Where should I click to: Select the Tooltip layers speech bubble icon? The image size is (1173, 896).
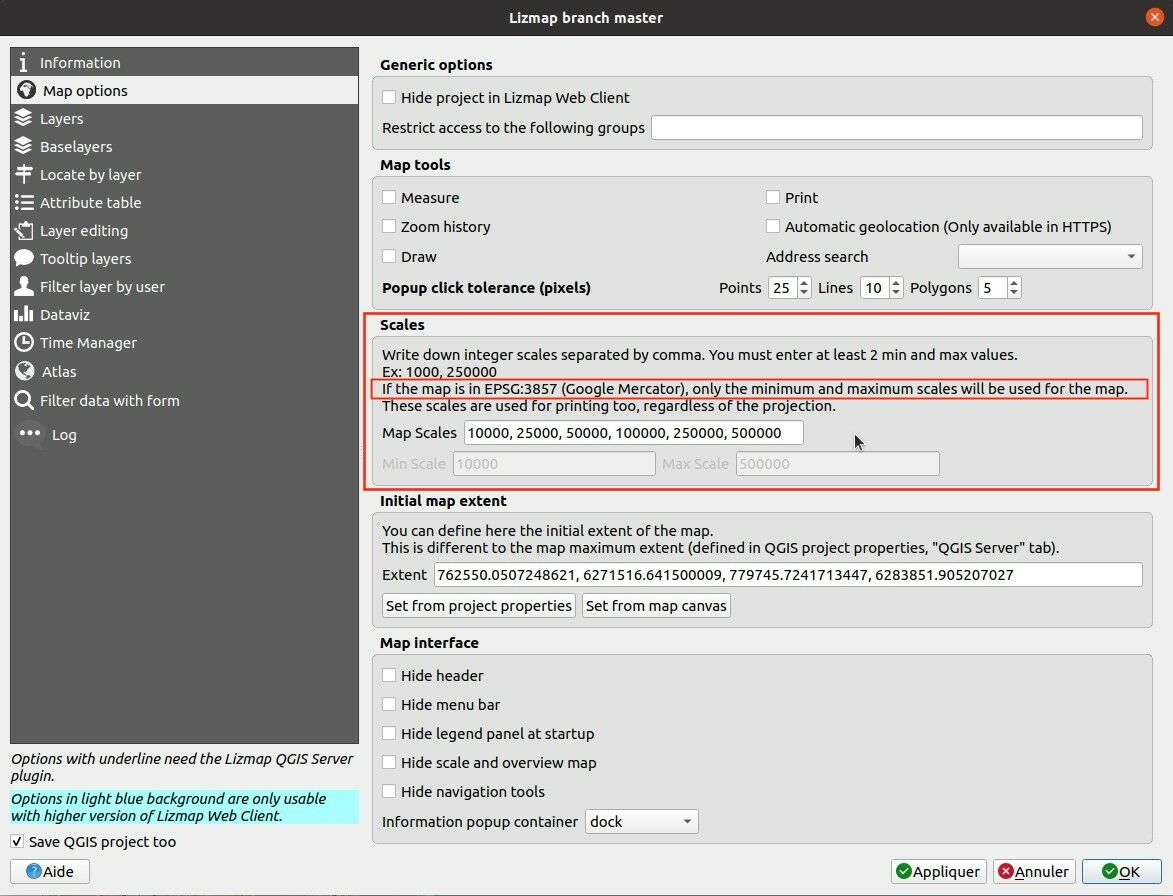pyautogui.click(x=24, y=258)
